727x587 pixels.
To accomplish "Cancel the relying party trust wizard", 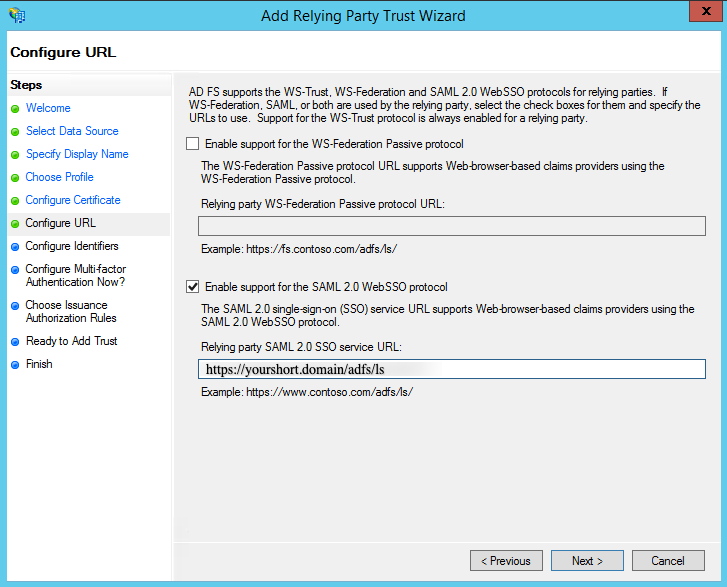I will [668, 561].
